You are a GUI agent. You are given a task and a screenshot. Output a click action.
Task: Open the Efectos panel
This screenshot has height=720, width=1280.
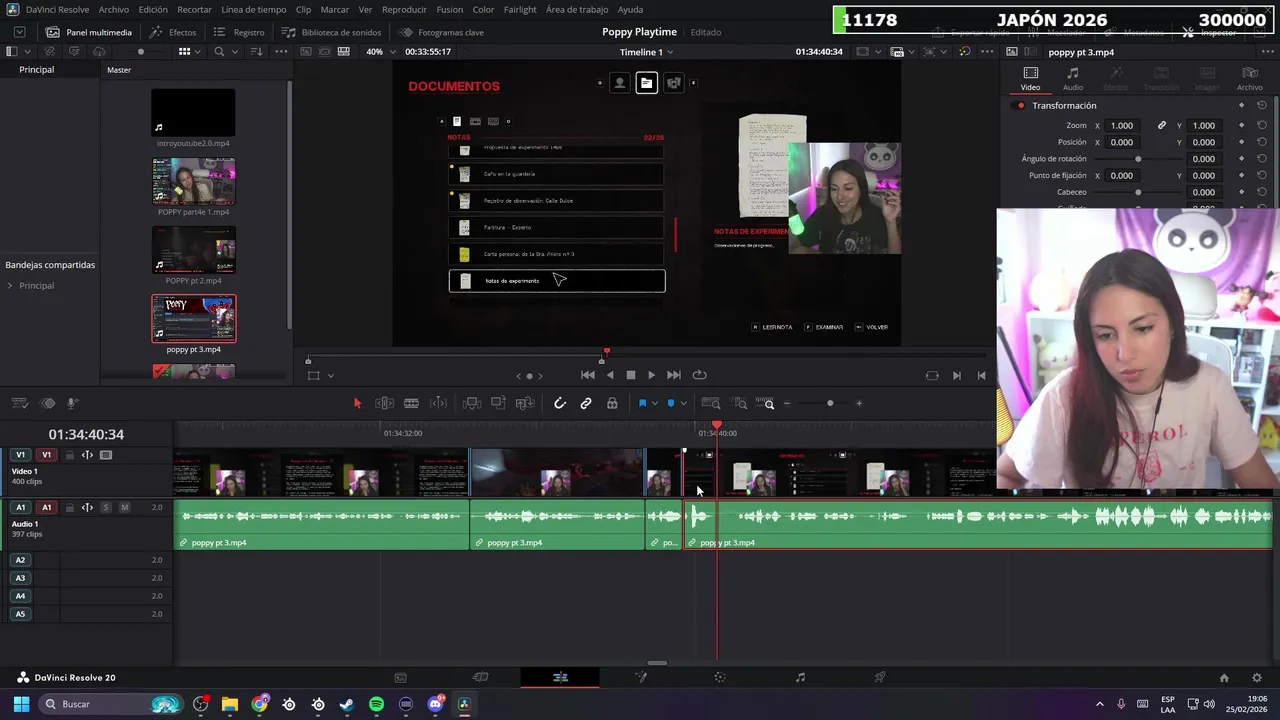pos(173,32)
